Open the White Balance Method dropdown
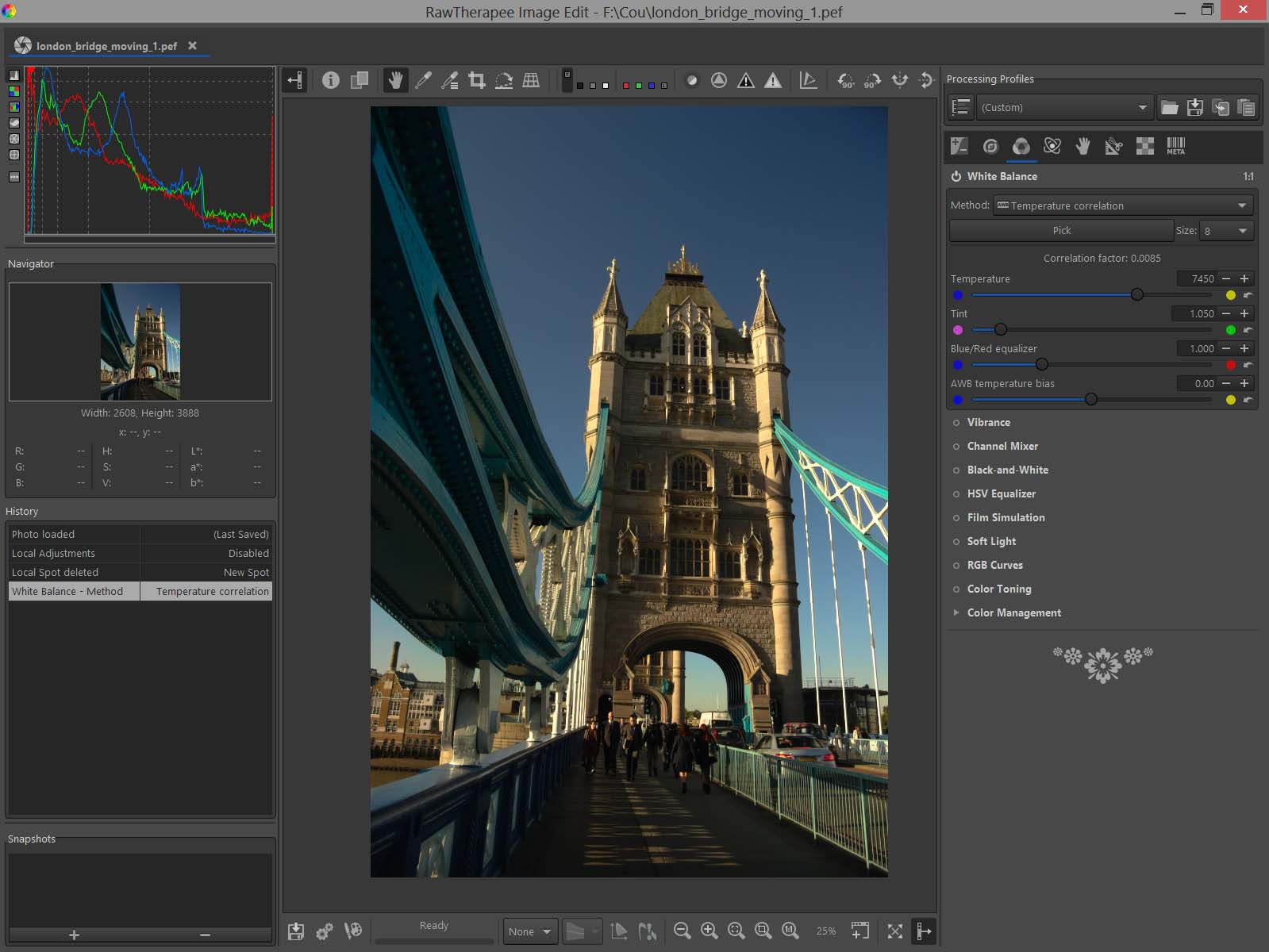The image size is (1269, 952). tap(1122, 205)
